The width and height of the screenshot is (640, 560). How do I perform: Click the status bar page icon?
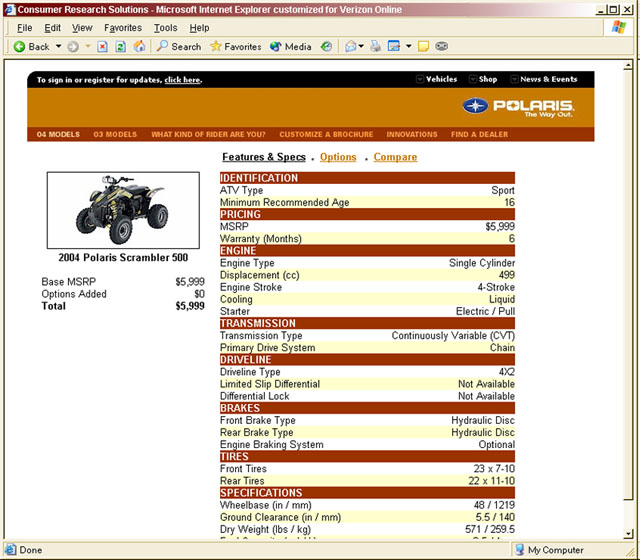(11, 550)
